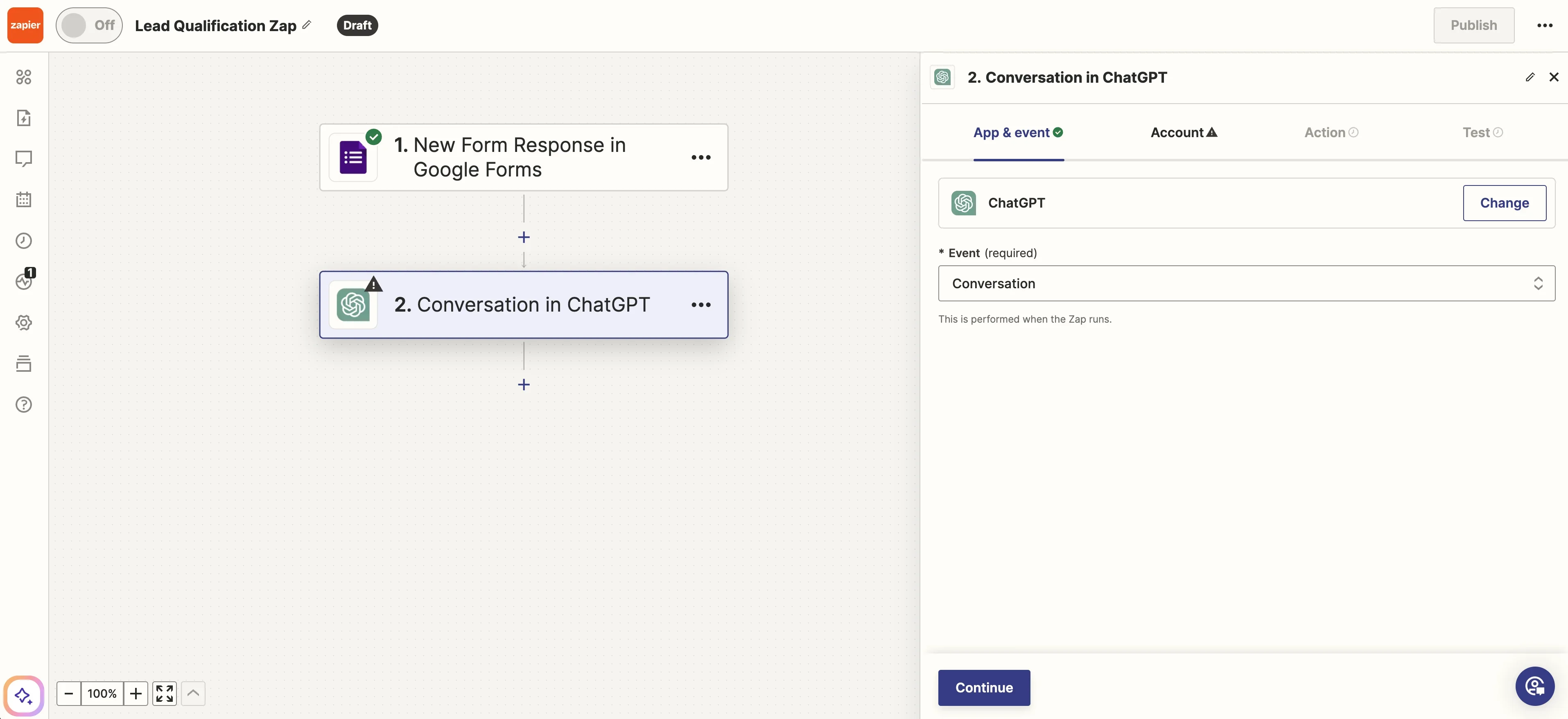Open the ChatGPT step three-dot menu
Image resolution: width=1568 pixels, height=719 pixels.
(x=700, y=304)
